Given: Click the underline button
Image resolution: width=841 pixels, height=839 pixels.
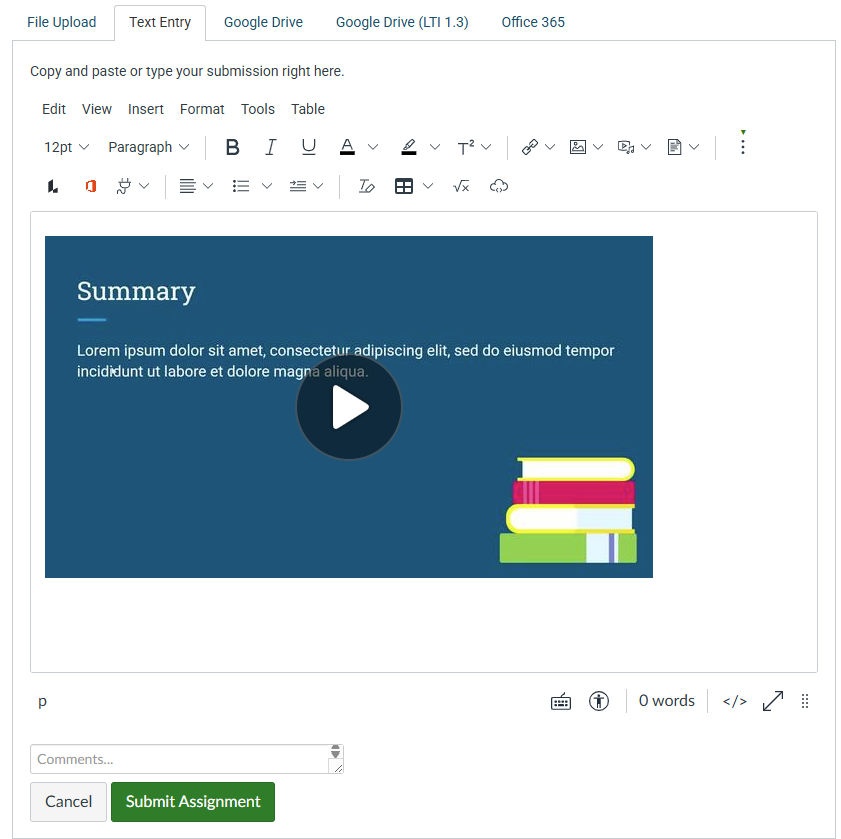Looking at the screenshot, I should point(309,147).
